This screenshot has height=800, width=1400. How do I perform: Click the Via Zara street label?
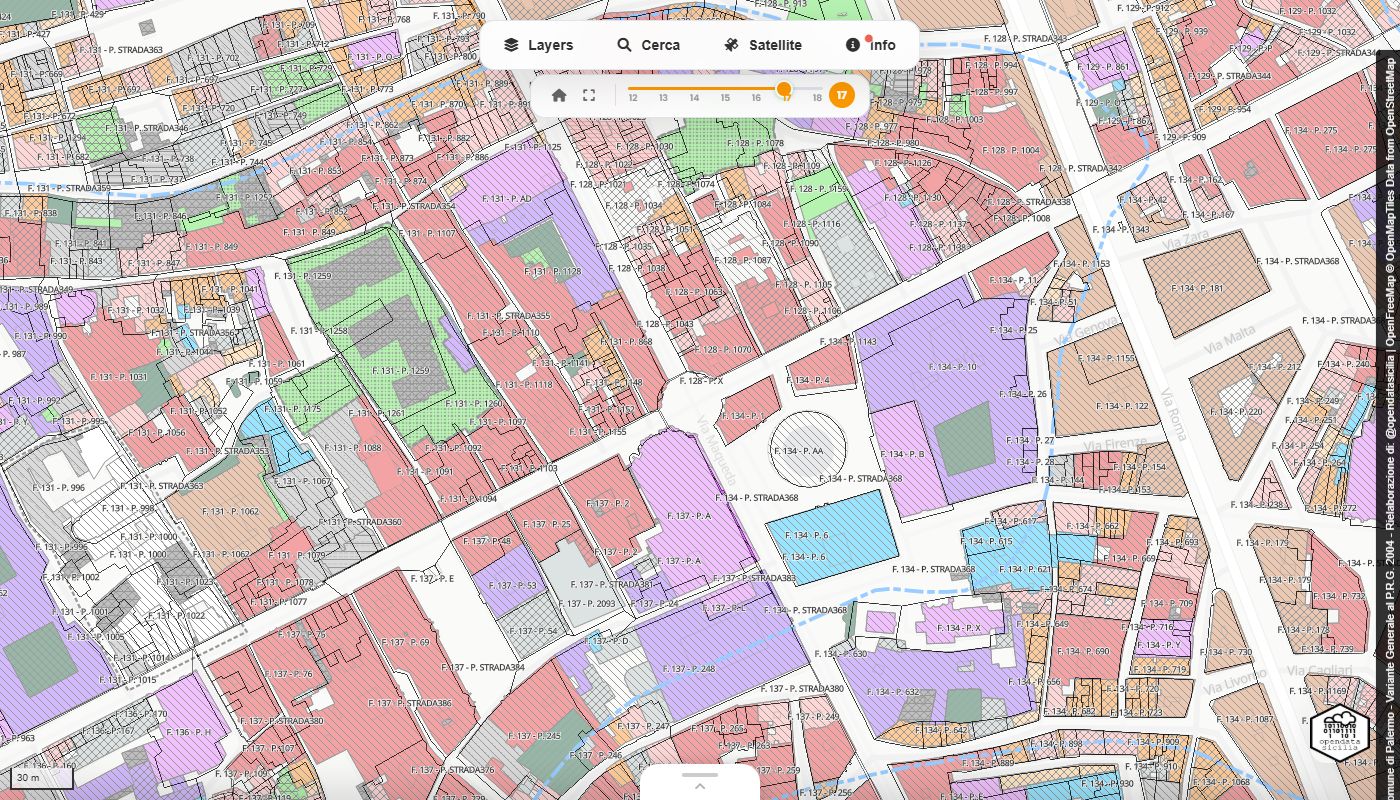click(x=1186, y=238)
